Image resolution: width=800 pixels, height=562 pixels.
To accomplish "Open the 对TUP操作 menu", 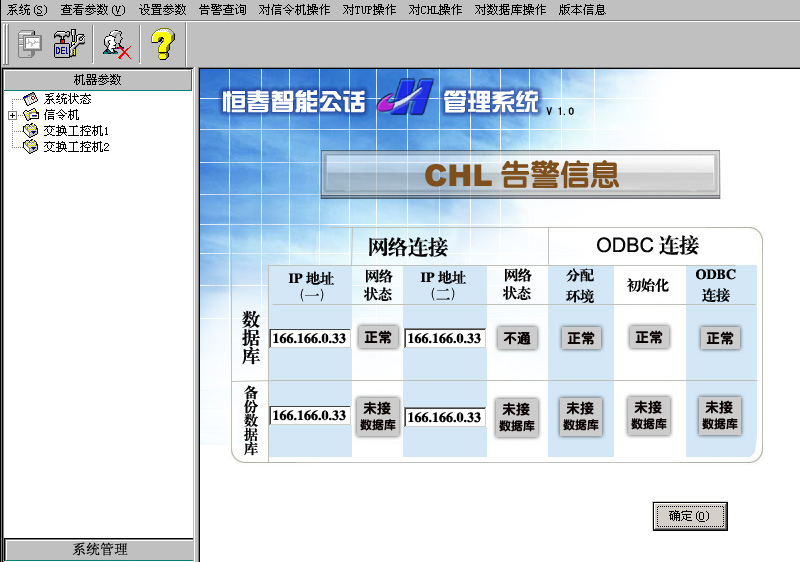I will click(x=369, y=10).
